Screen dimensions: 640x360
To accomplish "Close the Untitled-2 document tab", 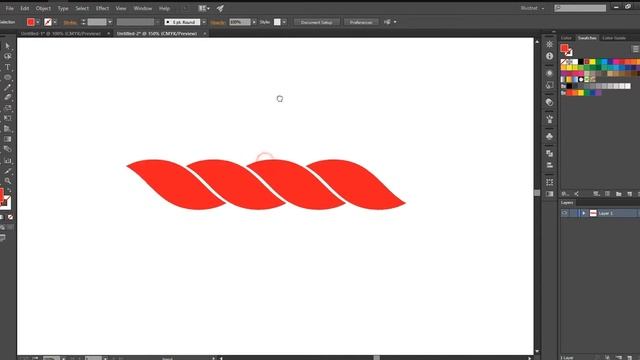I will (x=204, y=33).
